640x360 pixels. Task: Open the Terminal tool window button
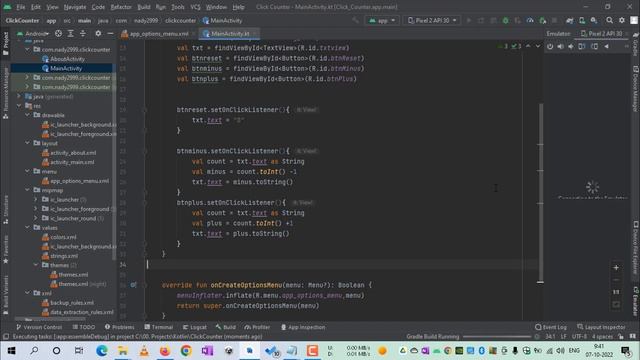point(159,327)
